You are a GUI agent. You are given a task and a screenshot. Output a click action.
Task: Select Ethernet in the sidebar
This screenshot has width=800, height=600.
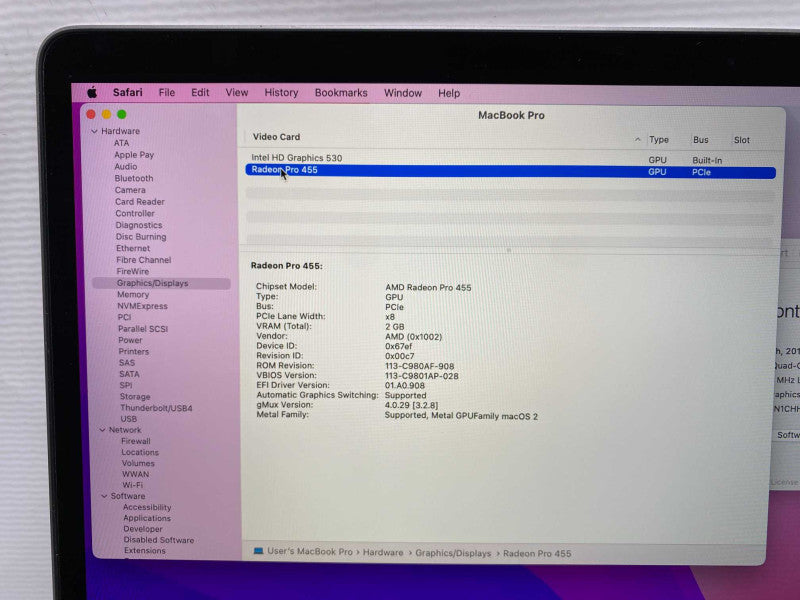pos(133,248)
